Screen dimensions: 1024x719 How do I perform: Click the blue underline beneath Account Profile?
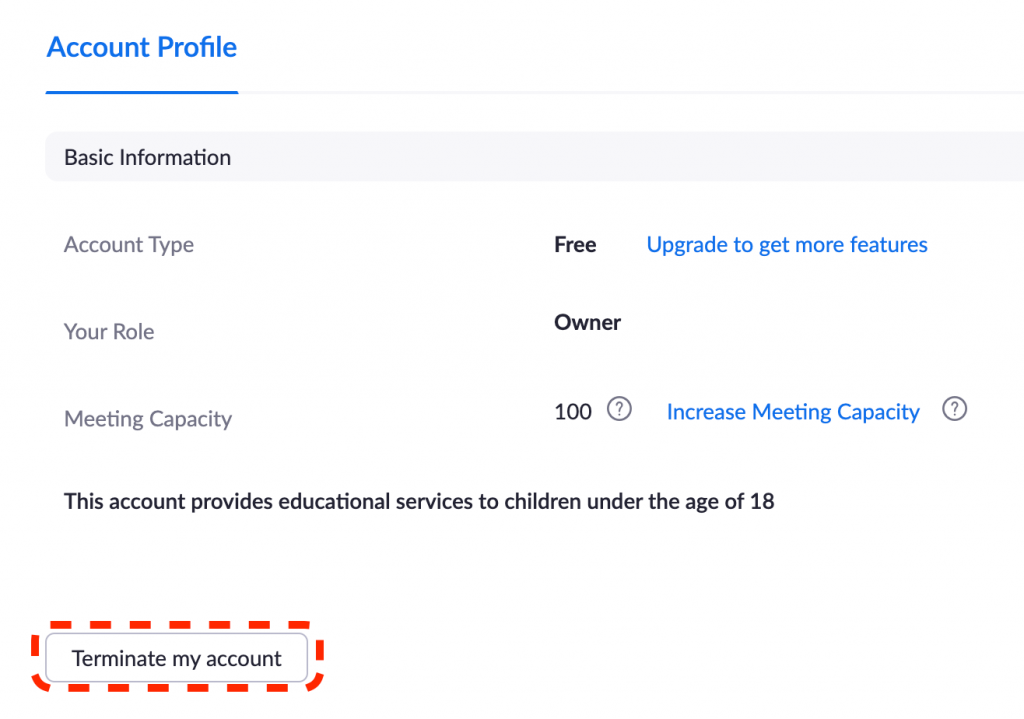(142, 92)
